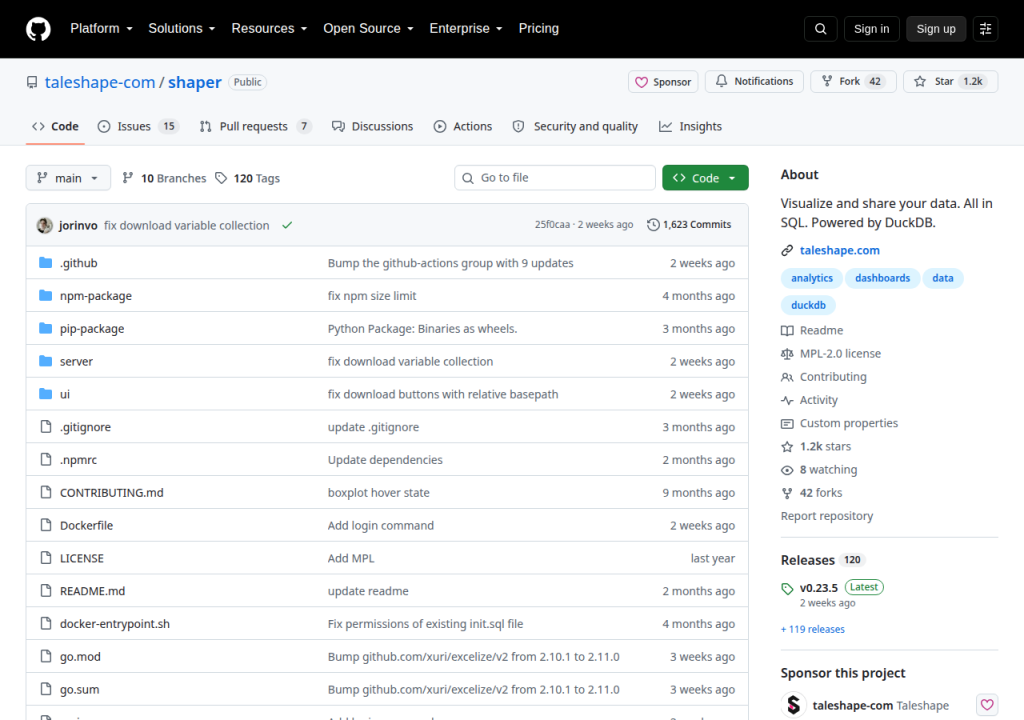Click the Activity pulse icon
The height and width of the screenshot is (720, 1024).
(787, 400)
